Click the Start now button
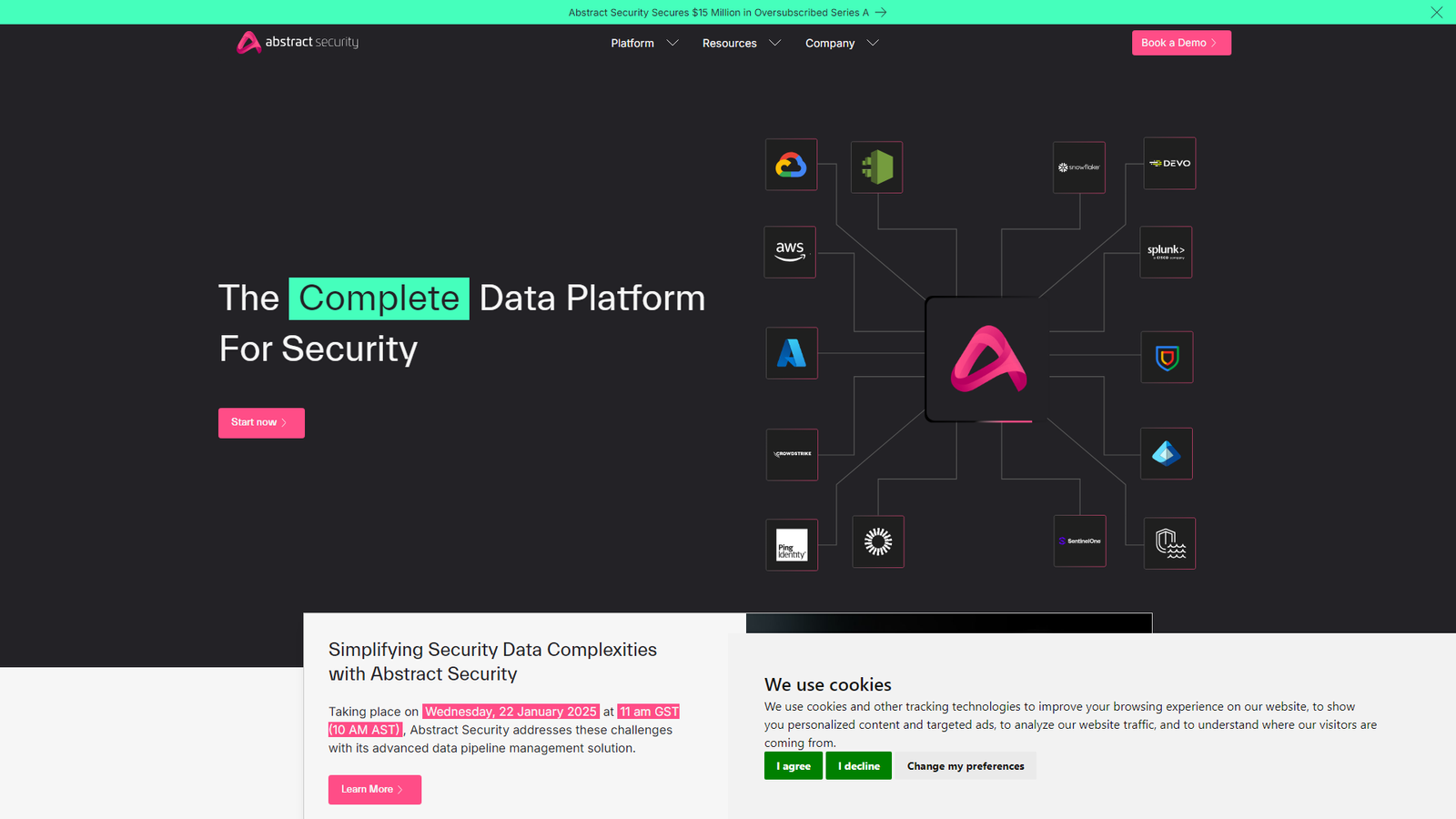This screenshot has height=819, width=1456. [x=261, y=423]
